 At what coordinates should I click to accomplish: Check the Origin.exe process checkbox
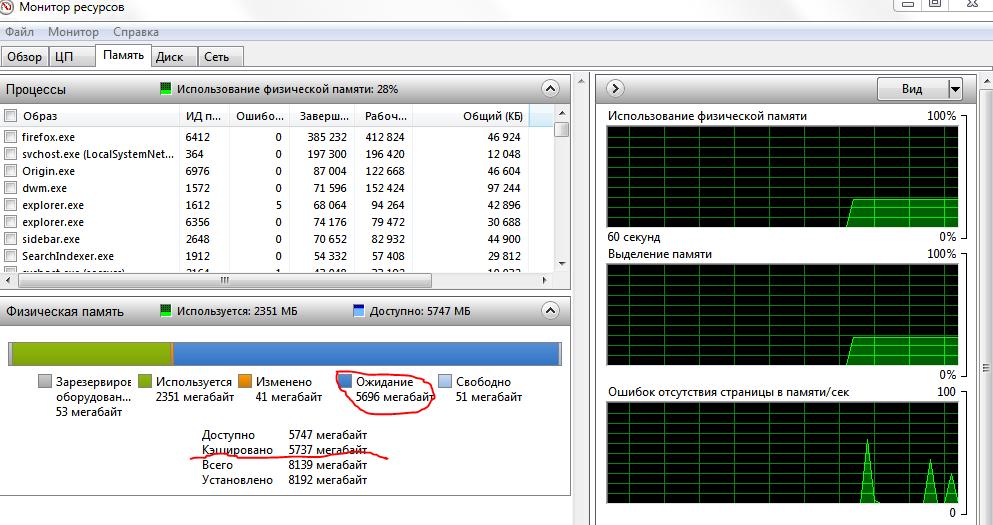[10, 171]
